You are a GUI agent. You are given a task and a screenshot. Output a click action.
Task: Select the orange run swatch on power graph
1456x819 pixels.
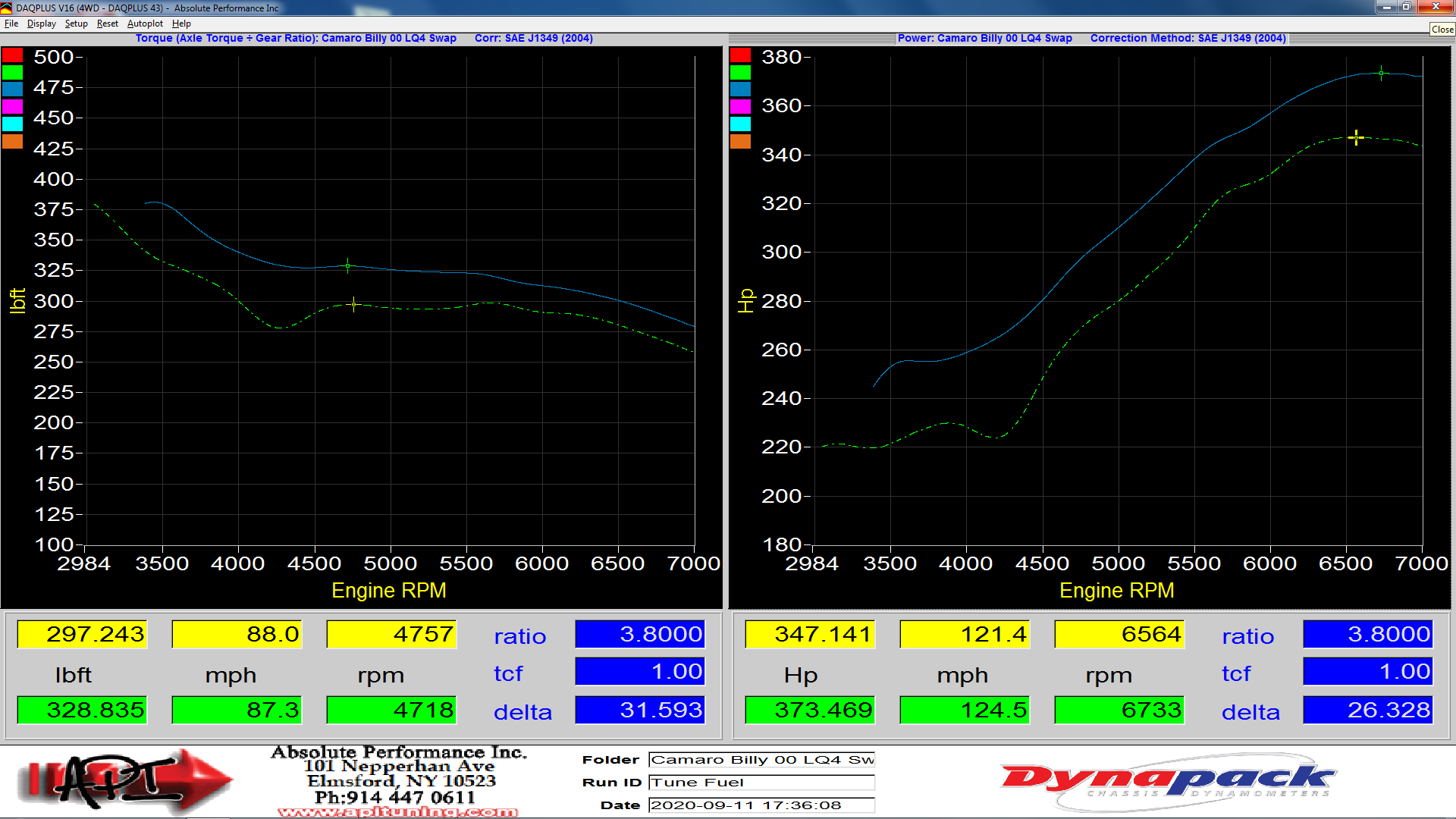[x=740, y=142]
